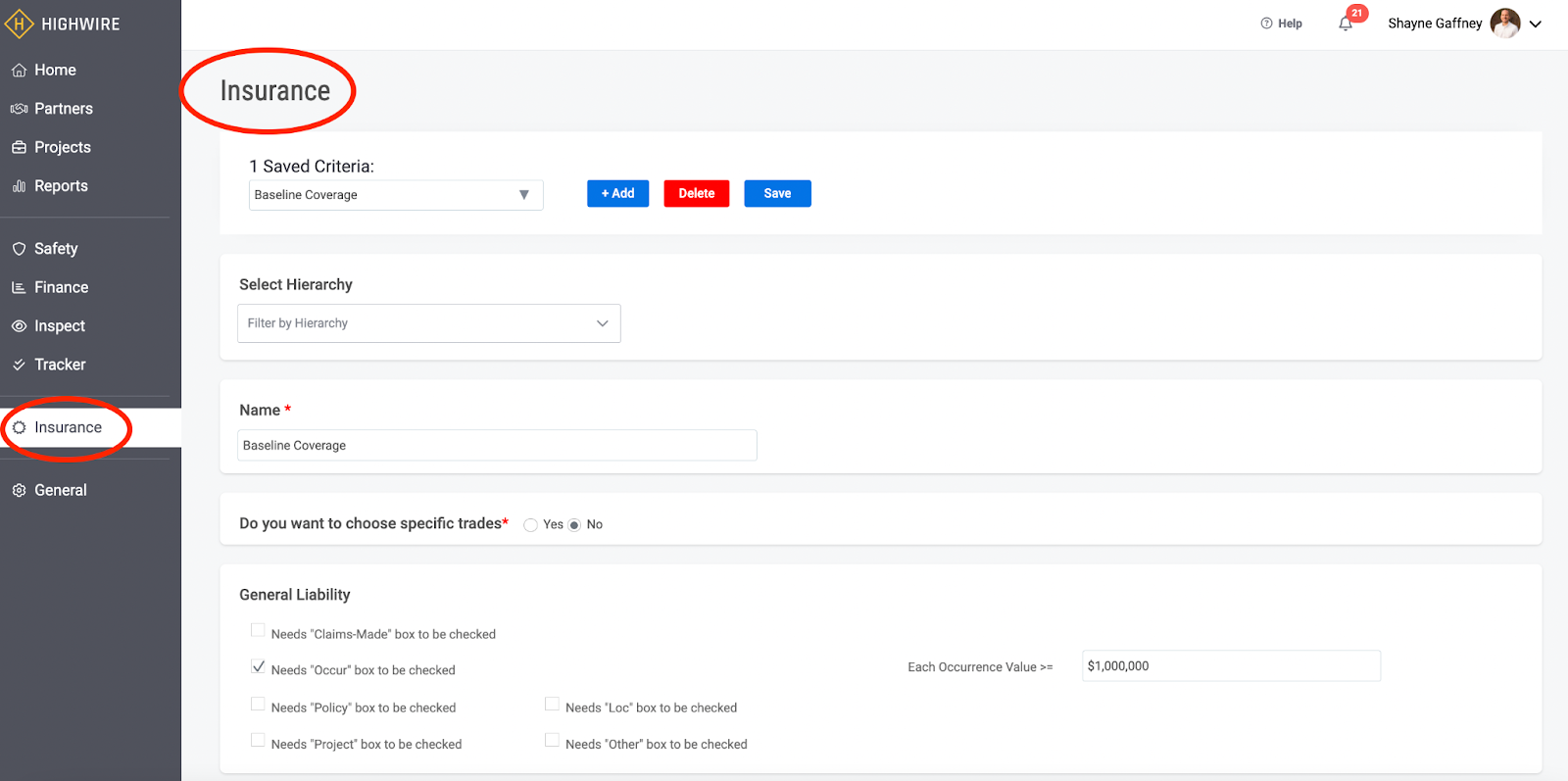Click the Home house icon
The width and height of the screenshot is (1568, 781).
tap(19, 71)
